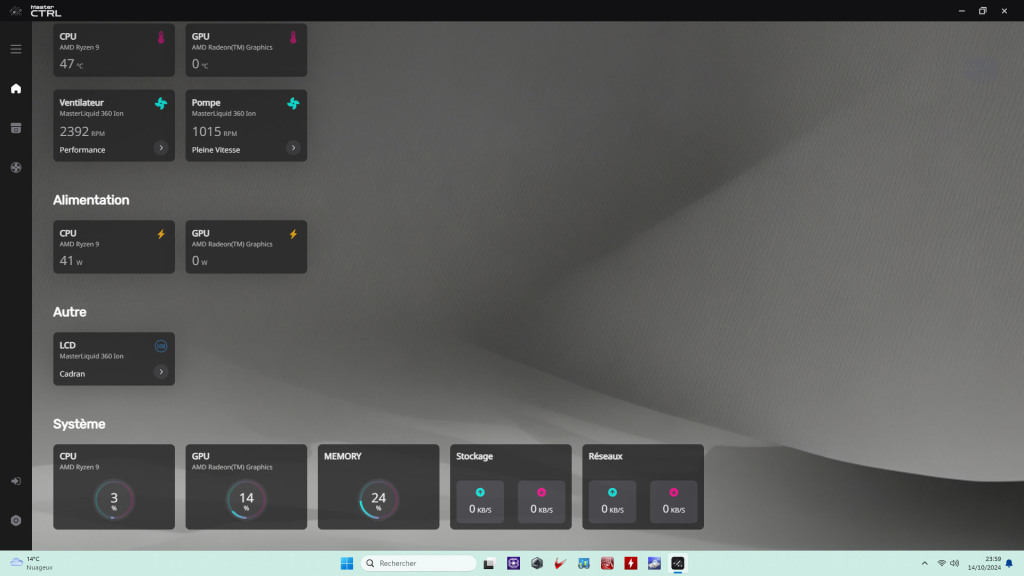Click the Pompe pump icon
This screenshot has width=1024, height=576.
(293, 103)
